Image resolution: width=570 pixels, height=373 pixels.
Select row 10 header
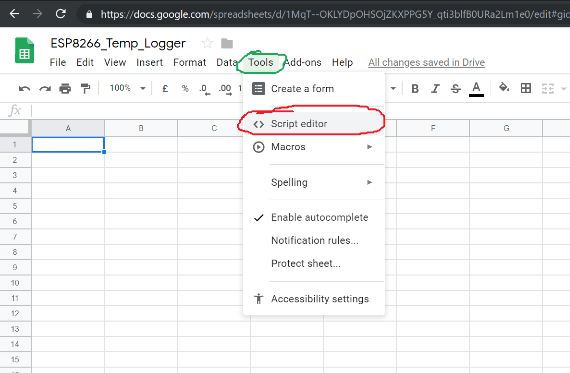[x=15, y=282]
